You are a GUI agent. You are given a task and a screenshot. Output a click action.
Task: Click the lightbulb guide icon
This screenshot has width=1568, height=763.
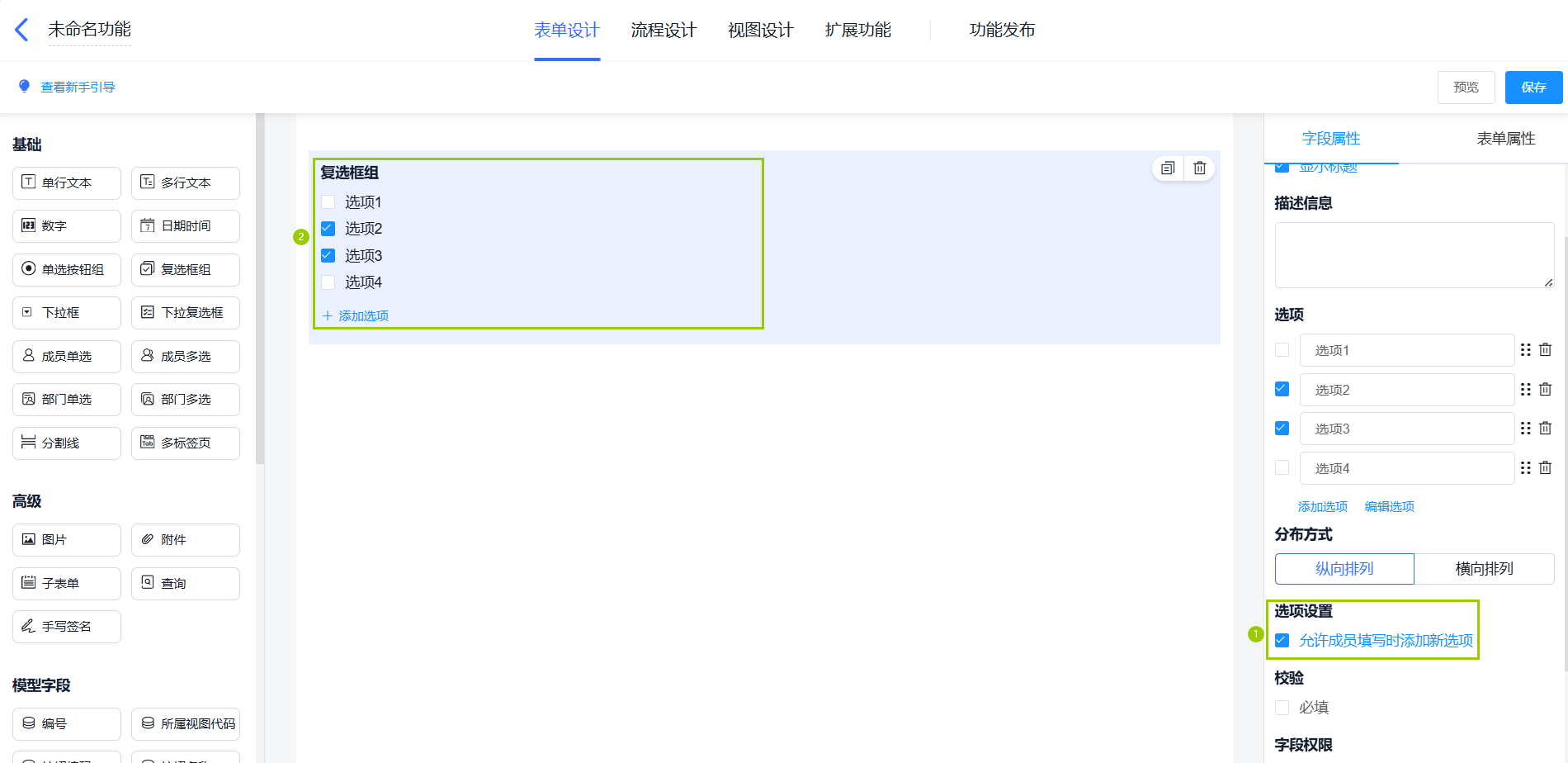click(x=25, y=86)
